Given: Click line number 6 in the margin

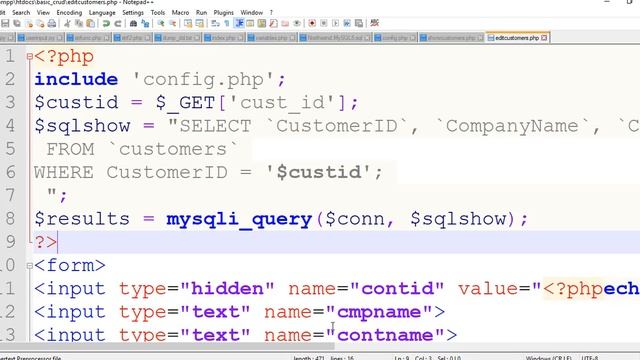Looking at the screenshot, I should pyautogui.click(x=11, y=172).
